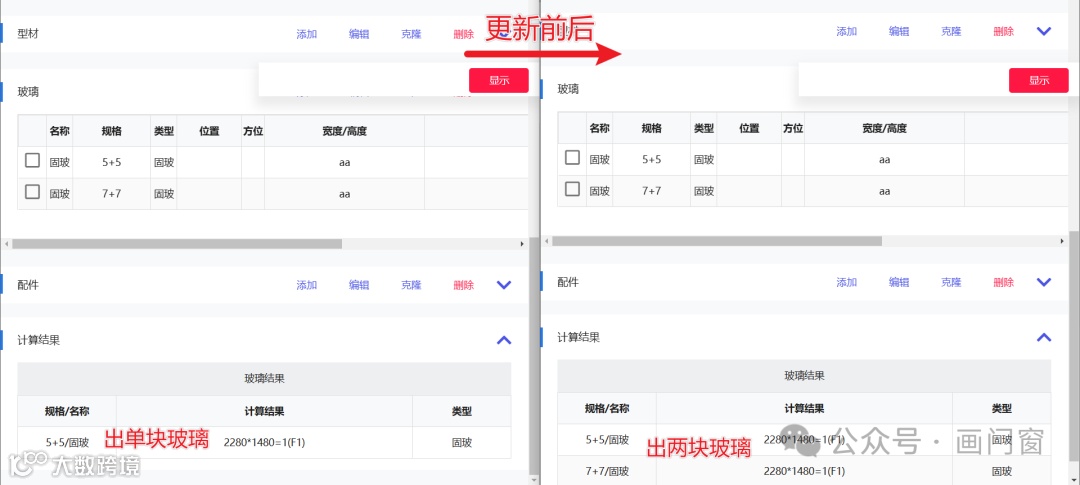Click the 规格 column header in right pane

tap(652, 128)
